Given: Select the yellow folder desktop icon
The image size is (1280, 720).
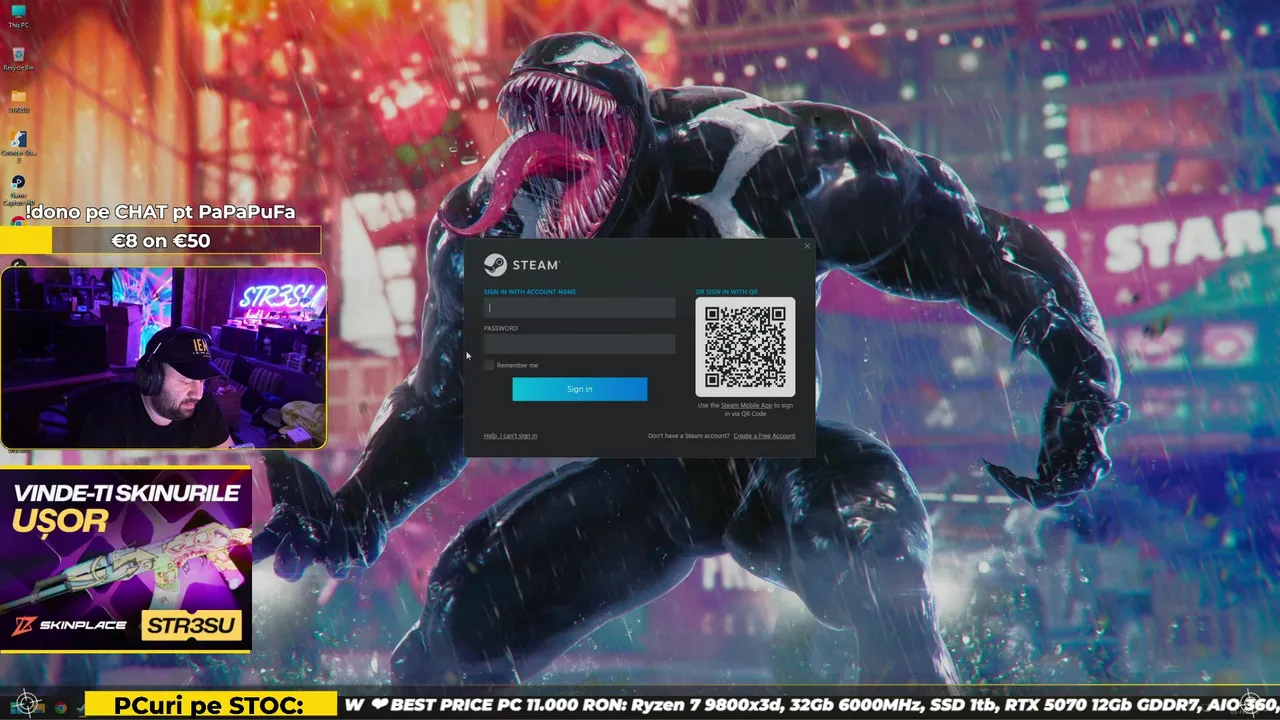Looking at the screenshot, I should (18, 101).
